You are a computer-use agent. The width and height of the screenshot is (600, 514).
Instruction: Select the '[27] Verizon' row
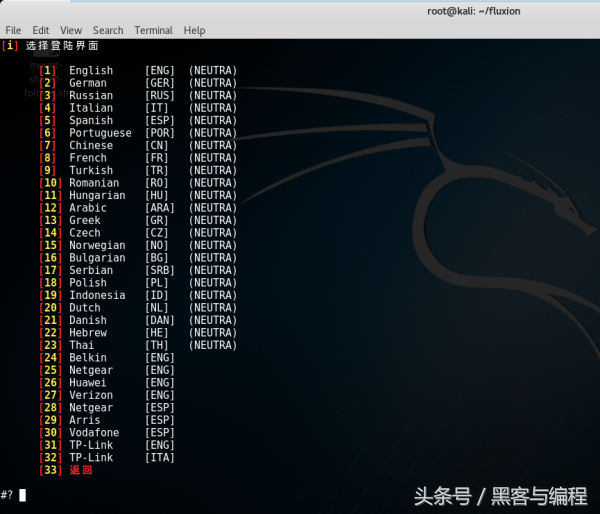[x=107, y=395]
